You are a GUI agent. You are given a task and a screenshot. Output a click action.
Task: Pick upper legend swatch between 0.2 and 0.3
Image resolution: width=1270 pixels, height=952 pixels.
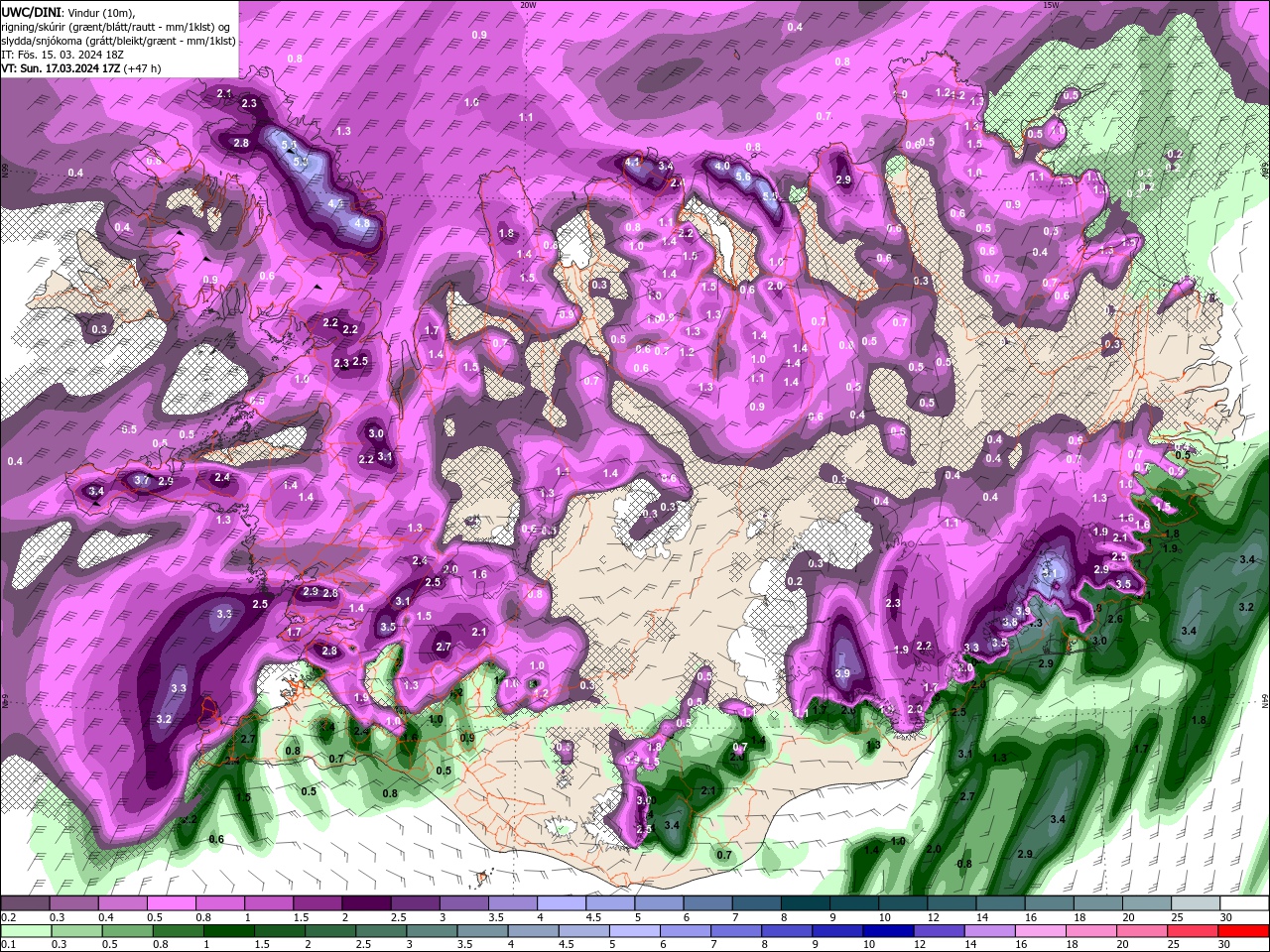tap(24, 904)
